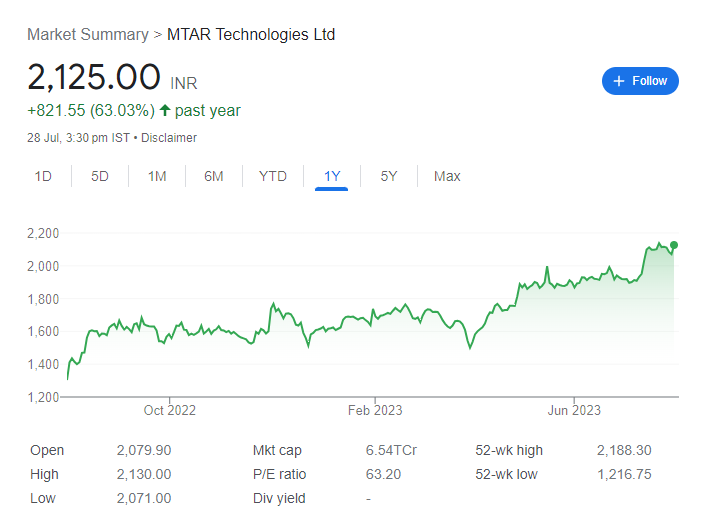
Task: Show the Max range chart
Action: 447,176
